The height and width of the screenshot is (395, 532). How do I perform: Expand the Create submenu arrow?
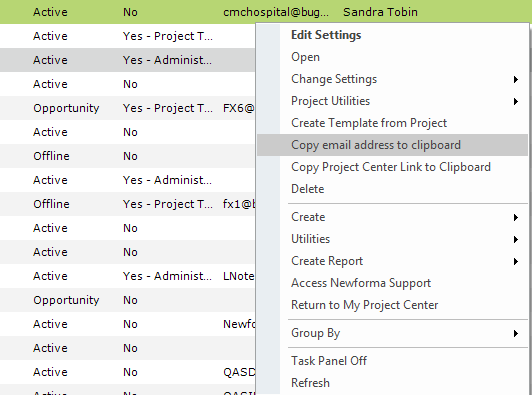(516, 218)
